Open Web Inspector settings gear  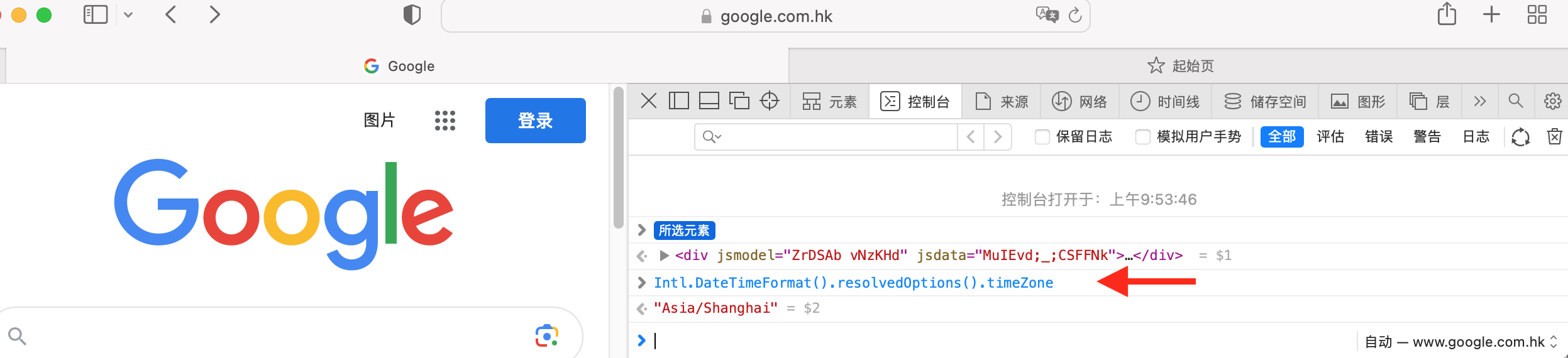click(x=1552, y=101)
